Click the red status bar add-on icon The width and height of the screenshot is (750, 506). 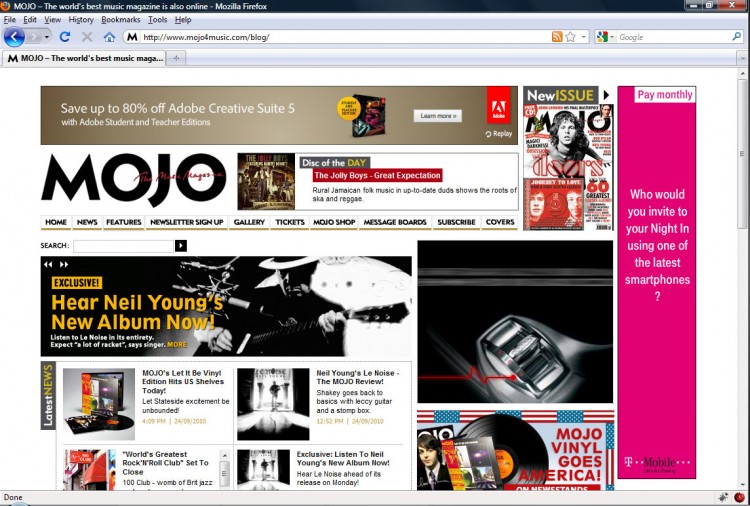(739, 497)
